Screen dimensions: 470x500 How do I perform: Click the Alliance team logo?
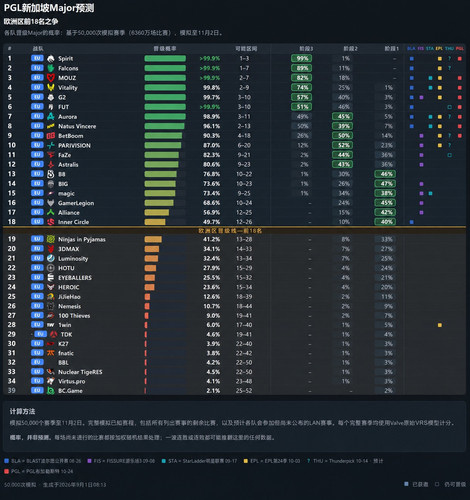click(x=51, y=213)
